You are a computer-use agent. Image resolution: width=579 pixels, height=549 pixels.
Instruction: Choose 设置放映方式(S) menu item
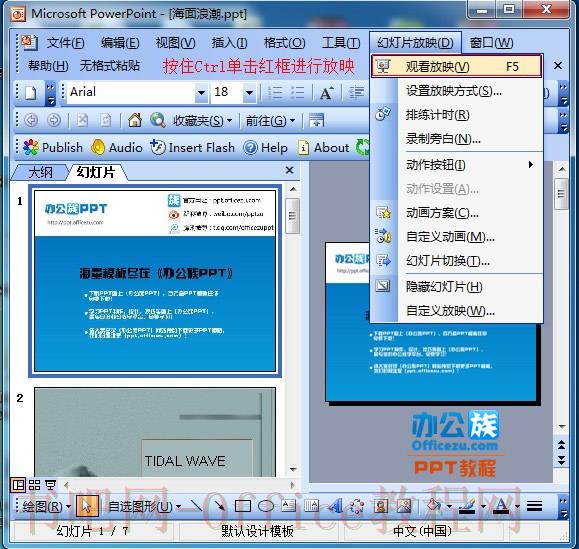(x=456, y=91)
